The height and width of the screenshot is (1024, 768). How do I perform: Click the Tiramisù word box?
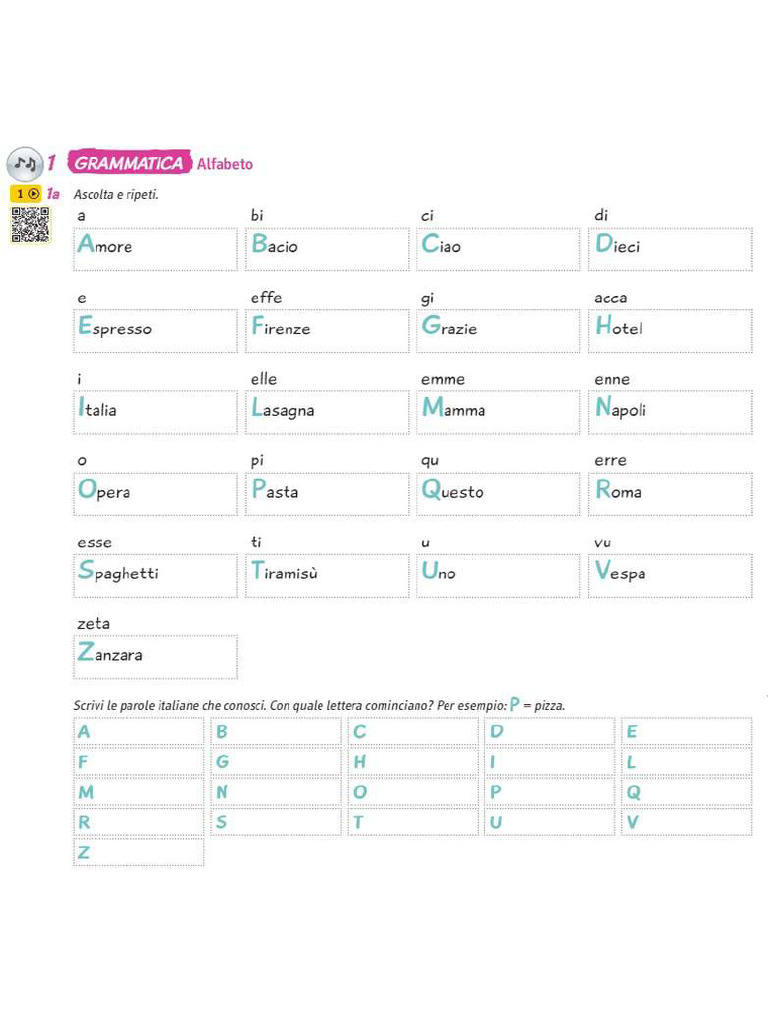coord(327,575)
